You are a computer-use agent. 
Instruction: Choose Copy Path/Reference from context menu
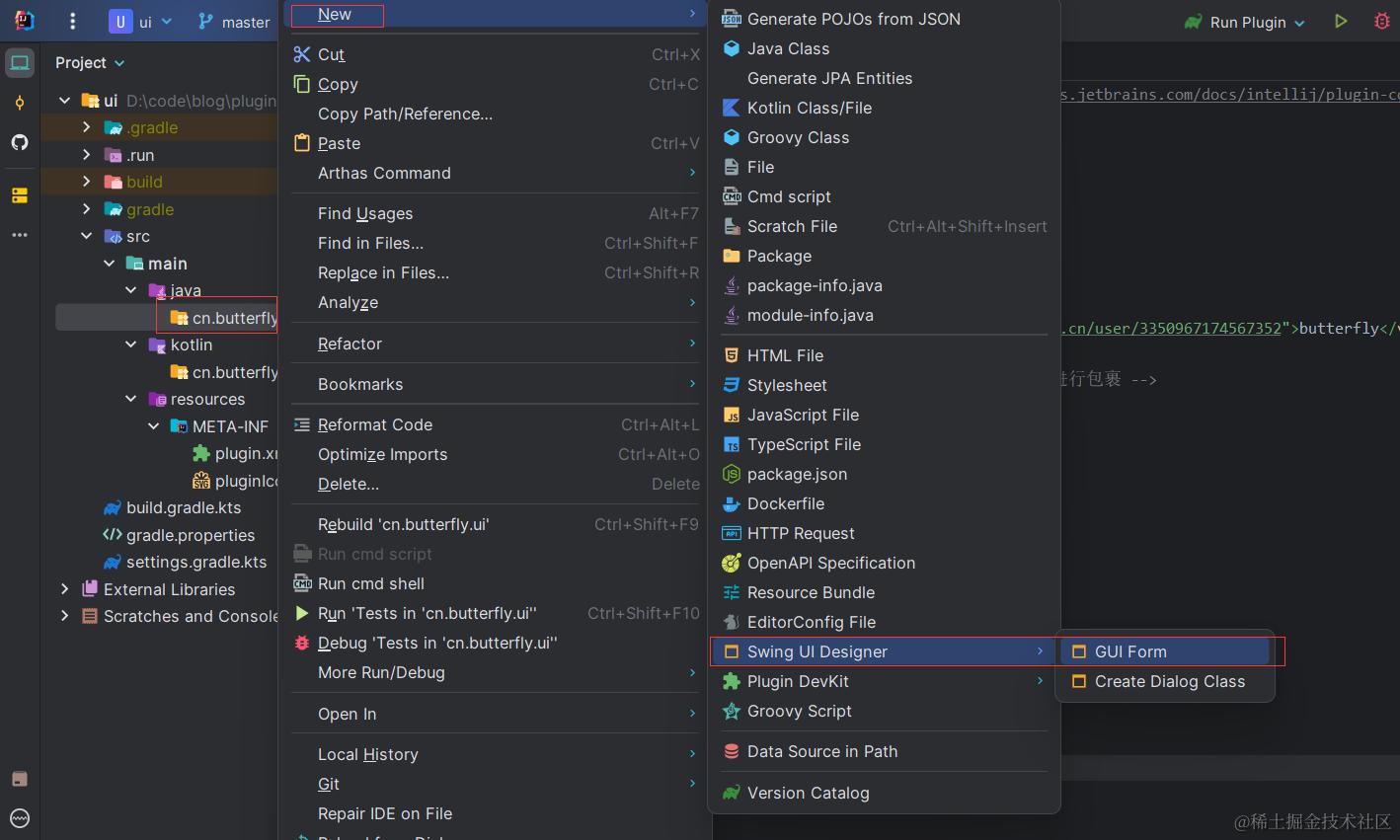click(x=496, y=114)
